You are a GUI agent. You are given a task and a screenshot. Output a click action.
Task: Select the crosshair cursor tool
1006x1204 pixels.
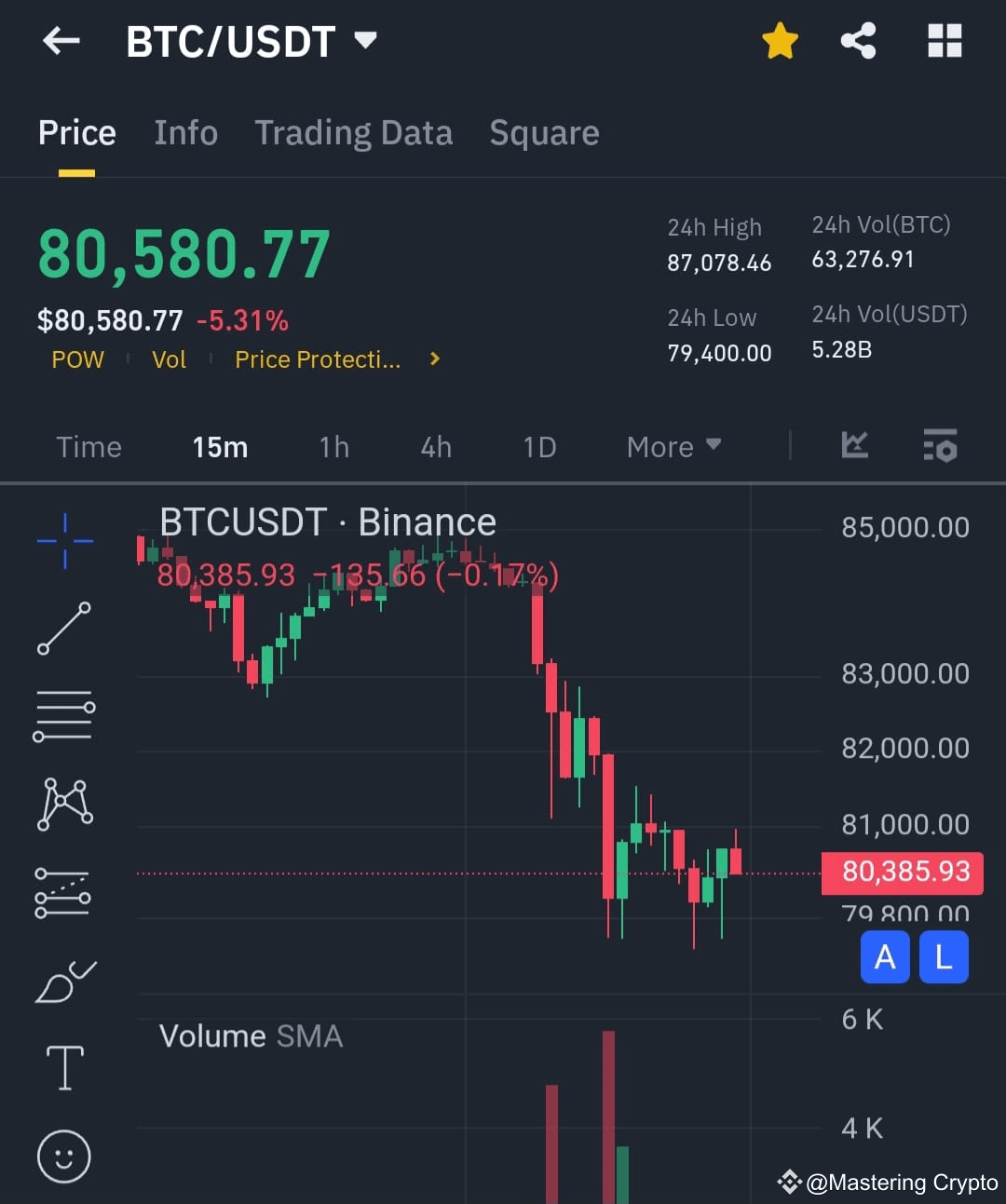(64, 540)
